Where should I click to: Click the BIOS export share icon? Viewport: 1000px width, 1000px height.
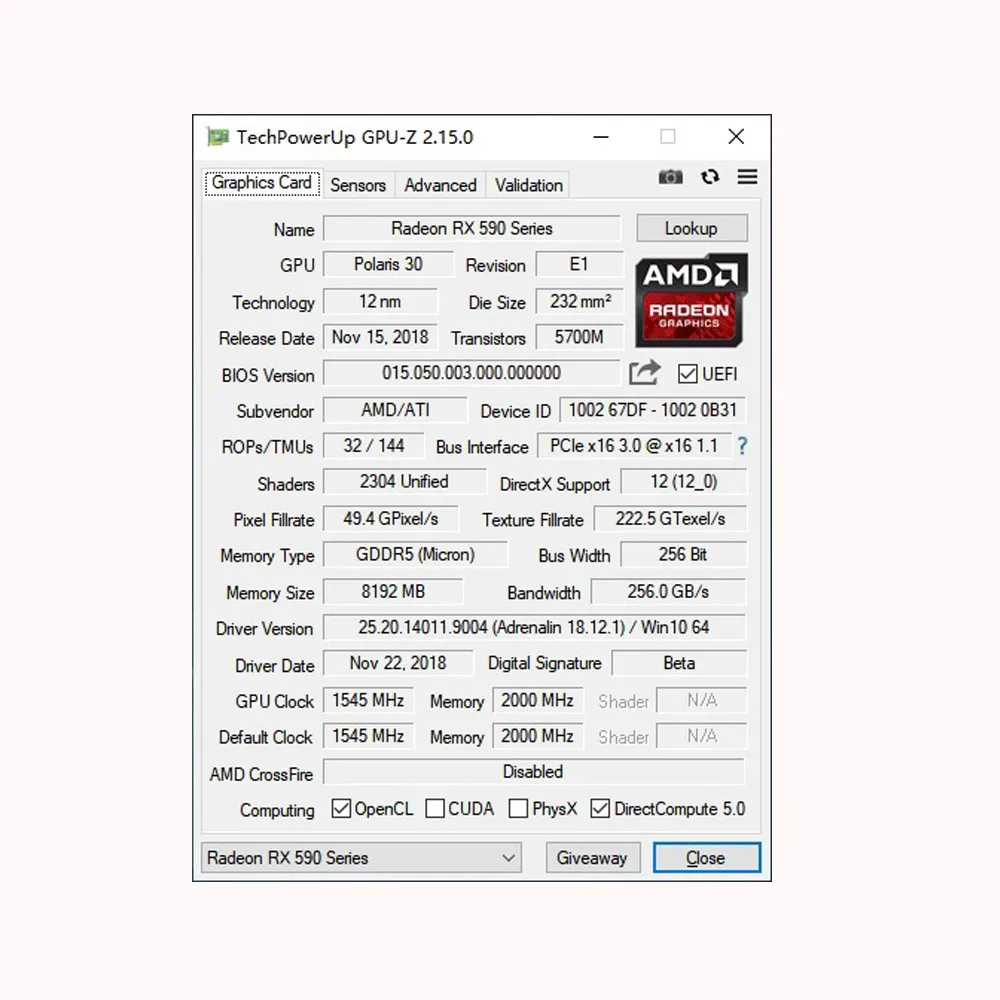[x=644, y=372]
